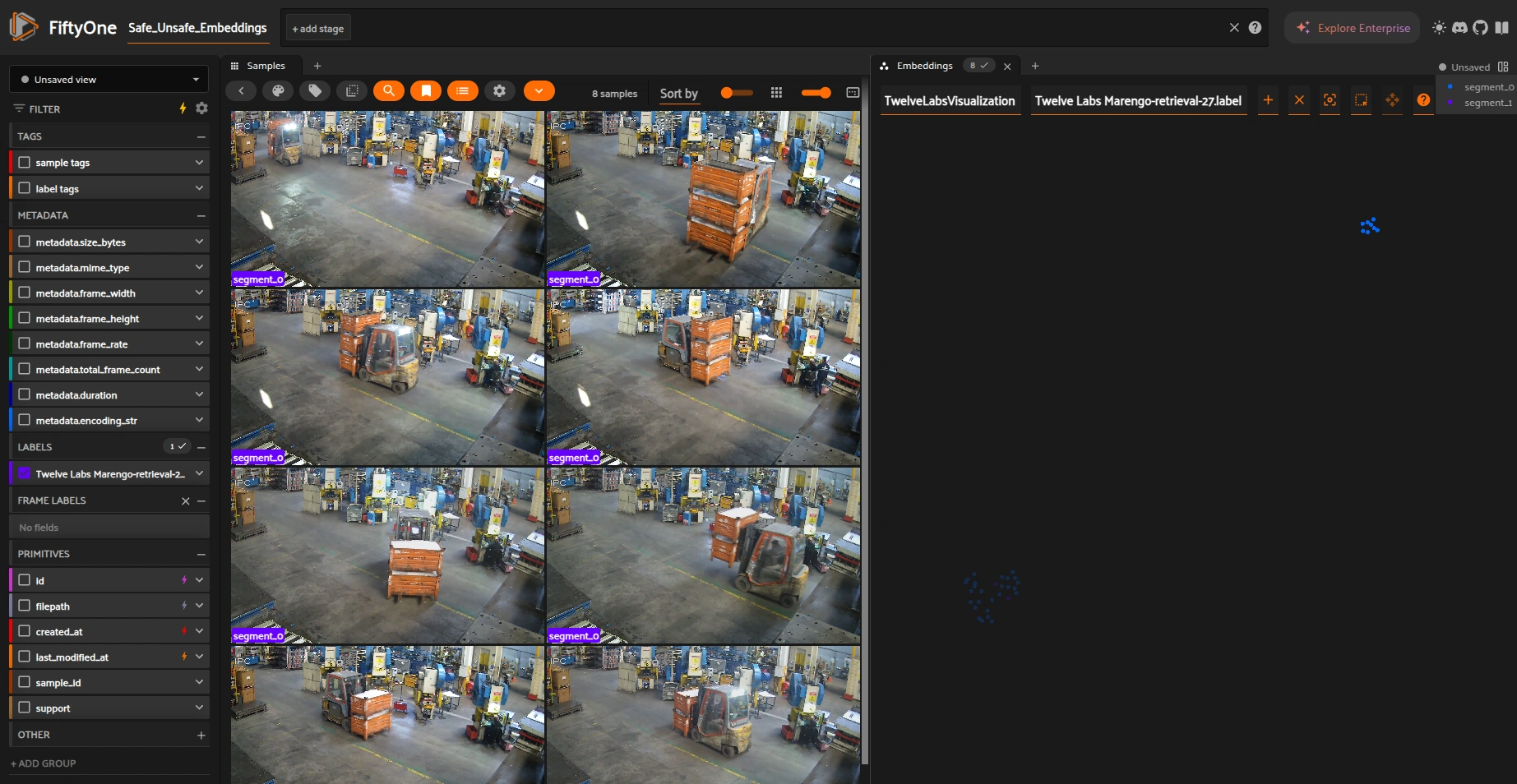Click the Sort by field
The height and width of the screenshot is (784, 1517).
678,94
